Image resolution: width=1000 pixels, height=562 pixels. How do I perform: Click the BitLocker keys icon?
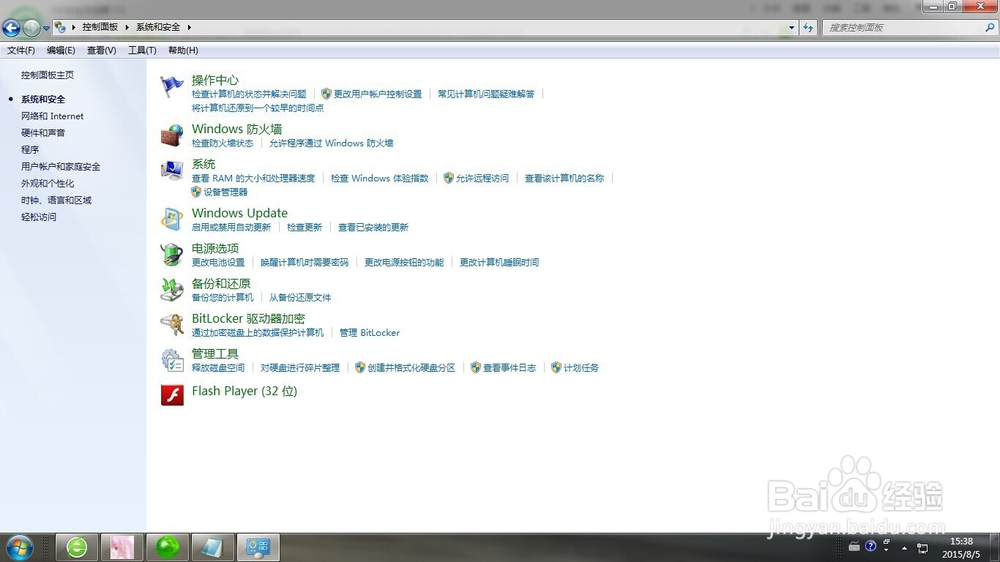(172, 324)
